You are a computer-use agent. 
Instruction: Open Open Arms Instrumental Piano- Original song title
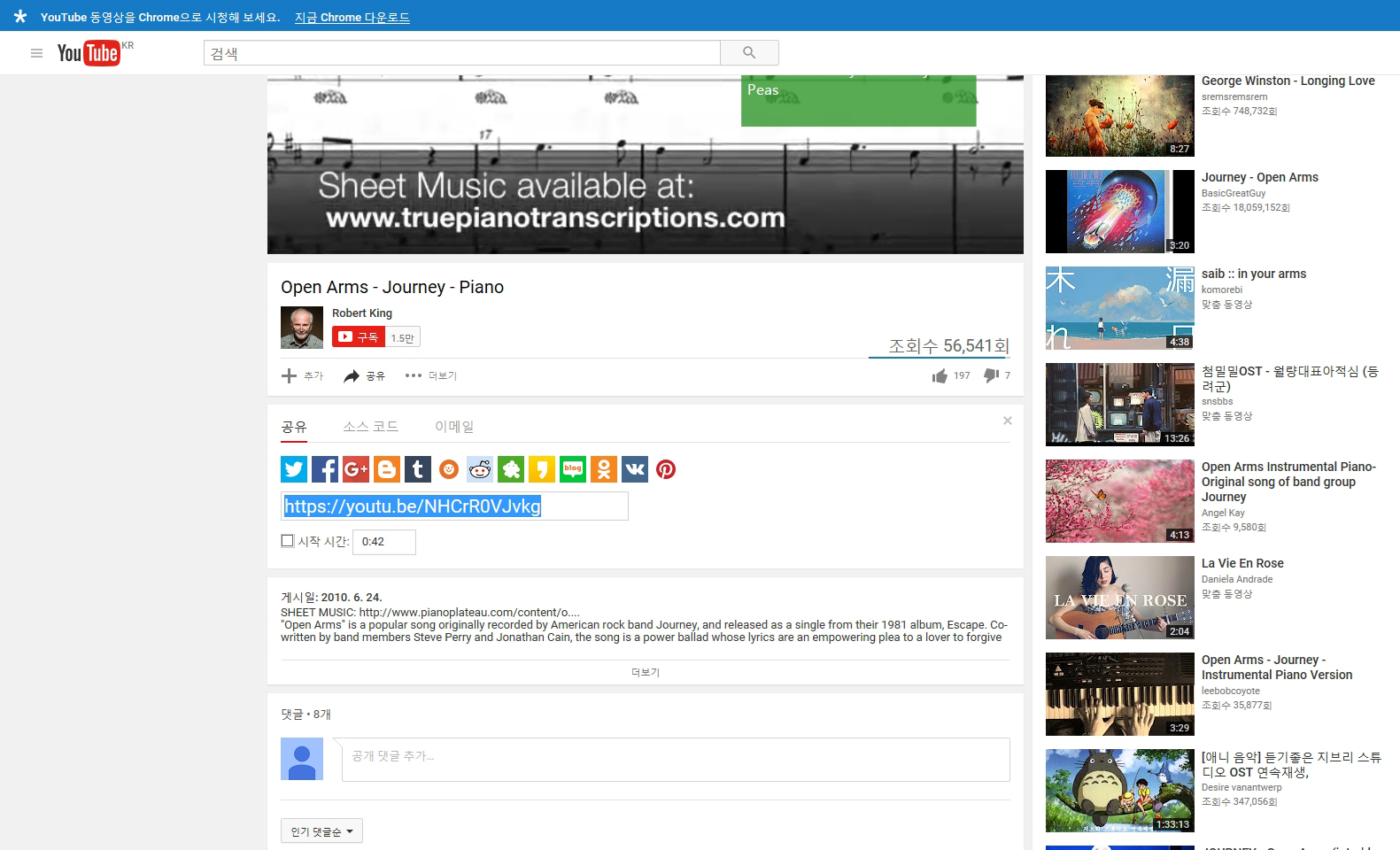pyautogui.click(x=1288, y=482)
